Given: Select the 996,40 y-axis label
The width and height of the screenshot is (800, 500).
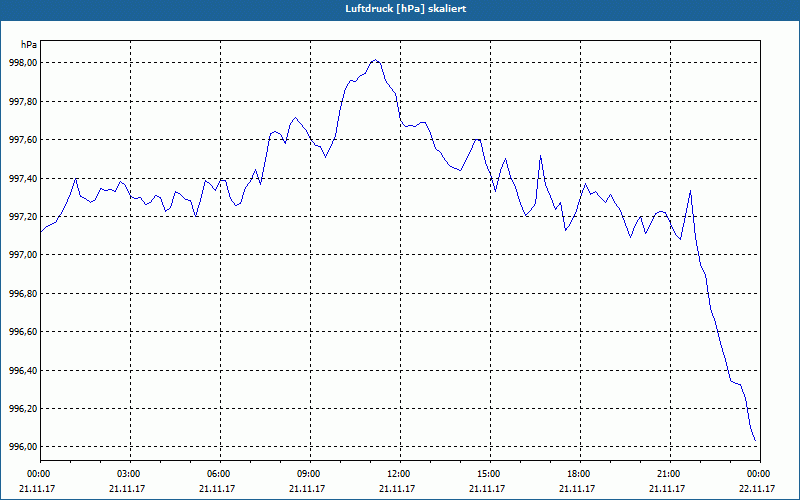Looking at the screenshot, I should [x=24, y=371].
